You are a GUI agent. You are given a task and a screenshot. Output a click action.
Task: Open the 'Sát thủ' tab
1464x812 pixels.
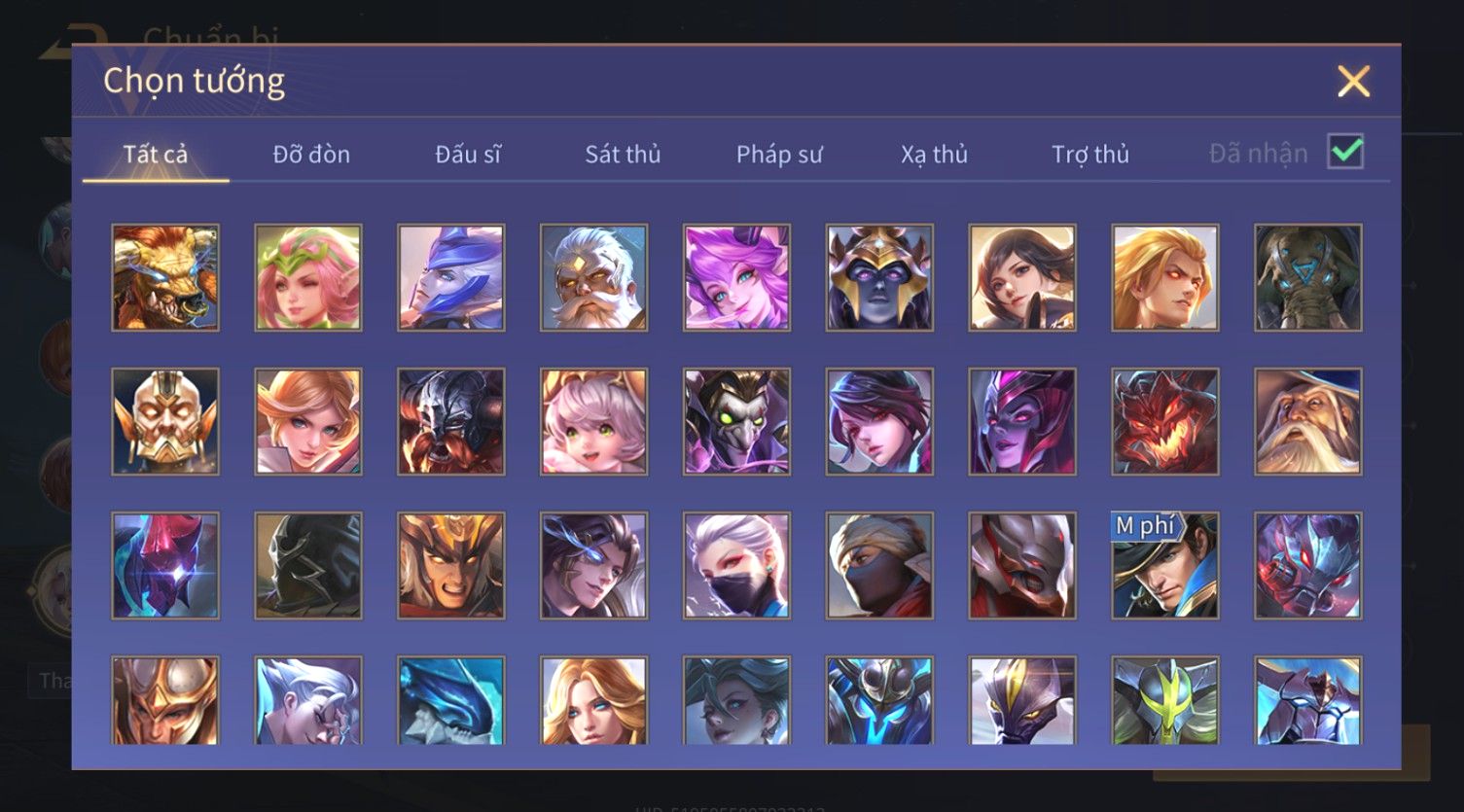point(623,154)
